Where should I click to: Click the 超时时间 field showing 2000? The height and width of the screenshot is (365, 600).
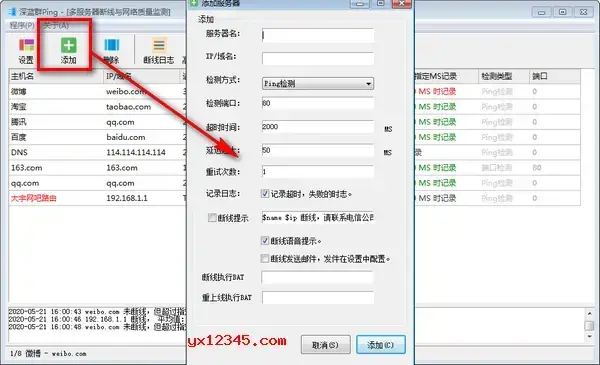tap(318, 127)
